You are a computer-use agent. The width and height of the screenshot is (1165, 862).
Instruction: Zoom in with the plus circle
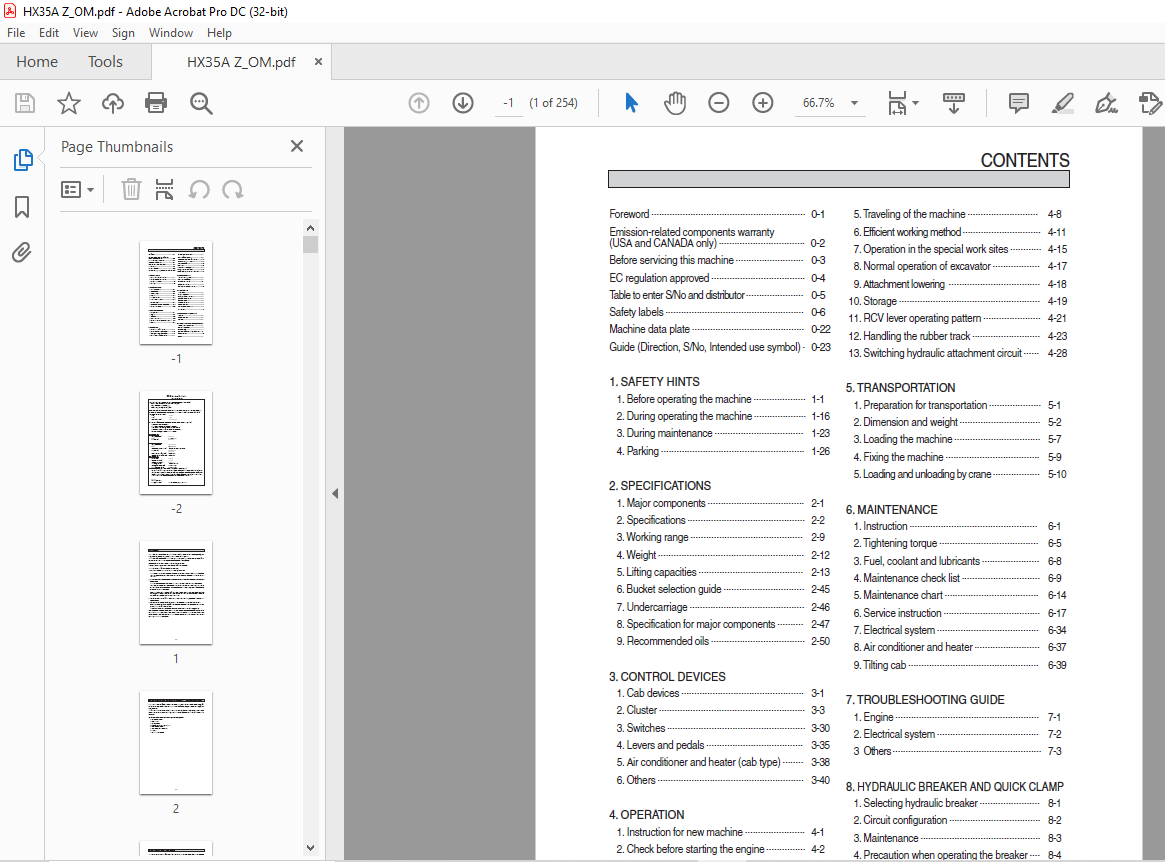pos(762,103)
